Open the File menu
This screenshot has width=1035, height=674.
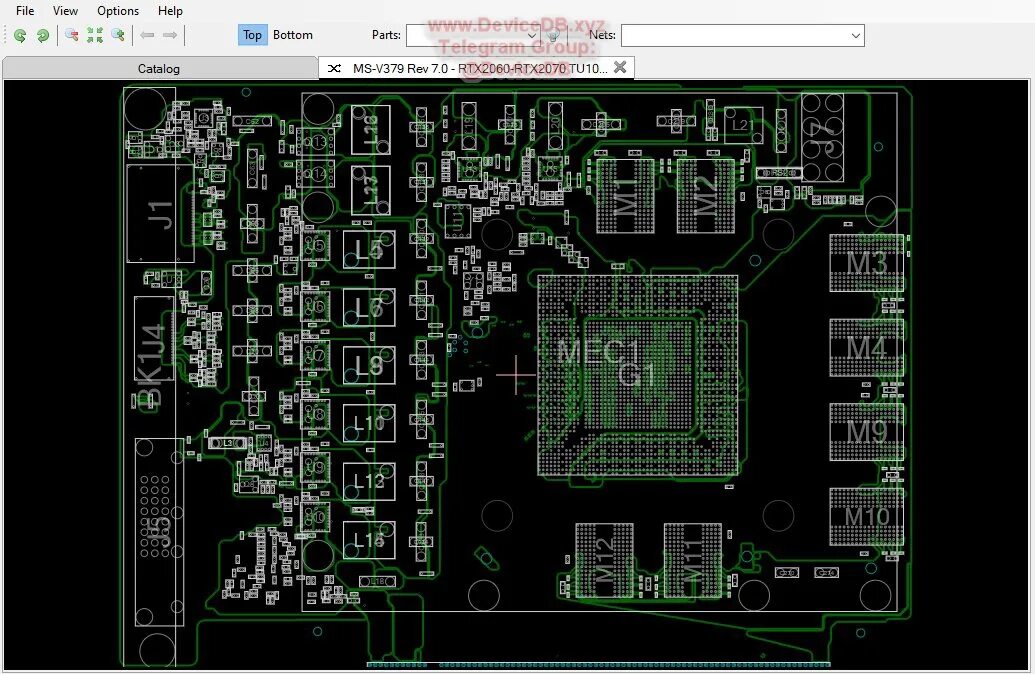click(24, 10)
